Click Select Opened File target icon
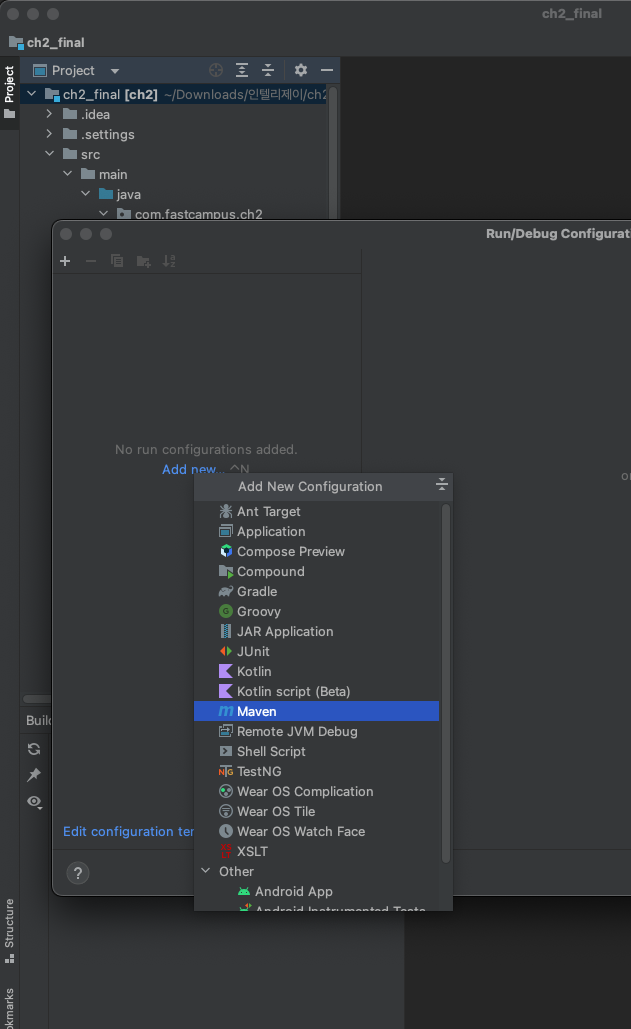 pyautogui.click(x=216, y=70)
